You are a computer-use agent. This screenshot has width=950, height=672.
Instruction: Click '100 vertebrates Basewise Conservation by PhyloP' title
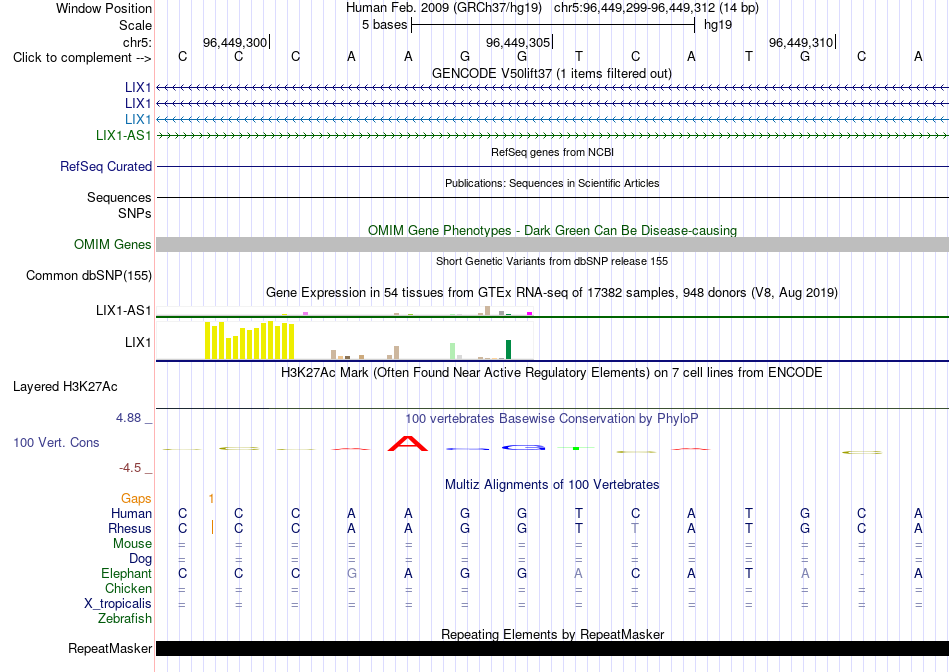pos(552,418)
